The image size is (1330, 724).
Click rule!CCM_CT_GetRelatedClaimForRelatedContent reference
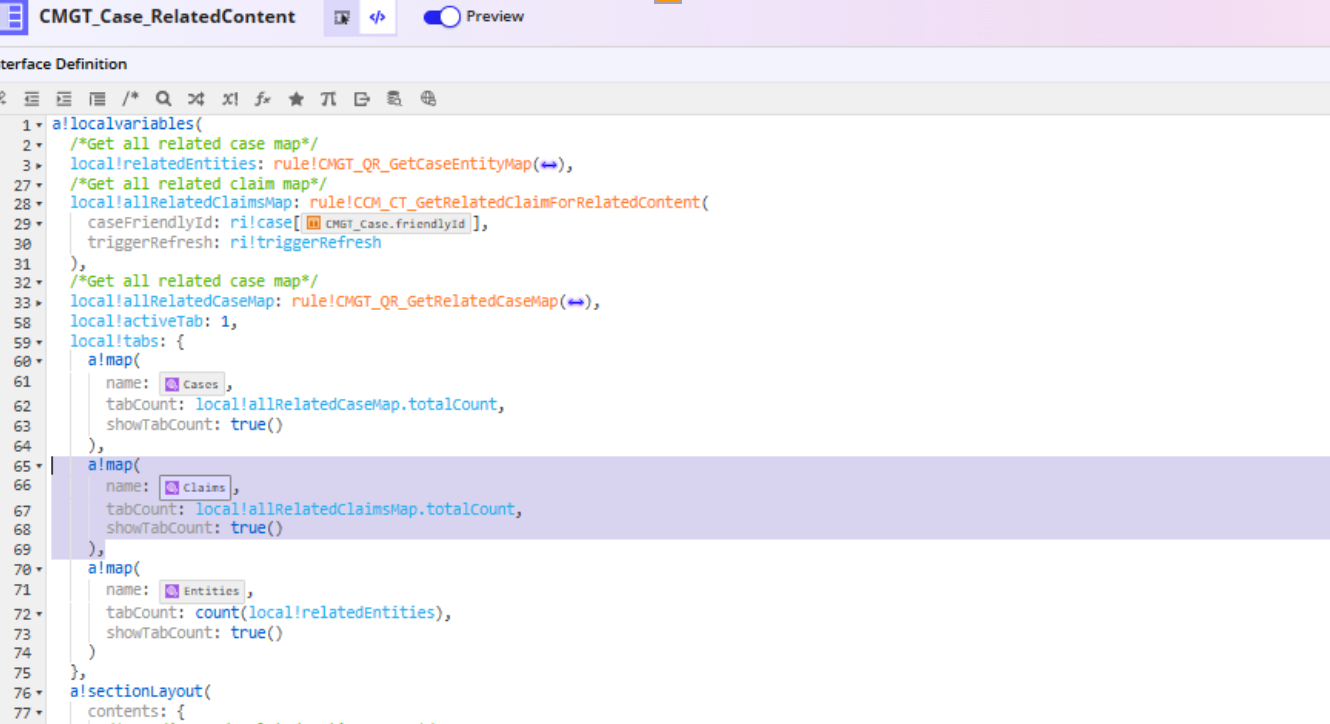tap(504, 202)
